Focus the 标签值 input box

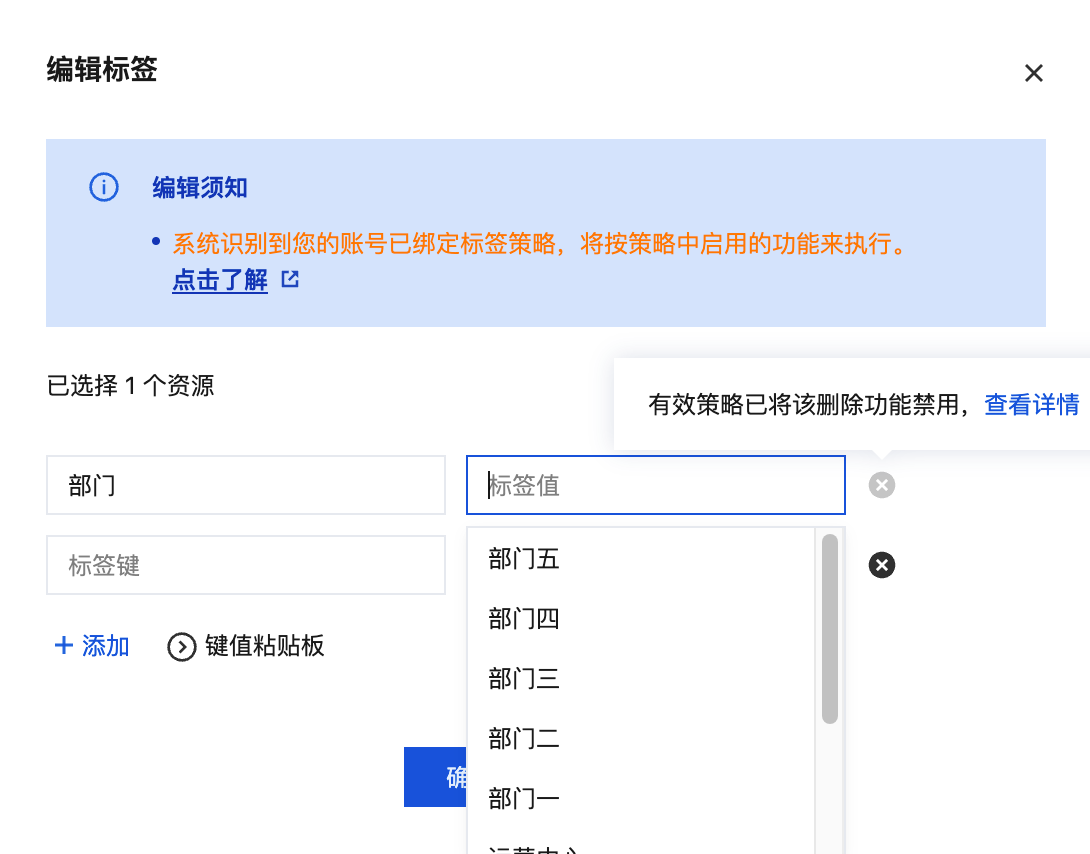pos(655,485)
